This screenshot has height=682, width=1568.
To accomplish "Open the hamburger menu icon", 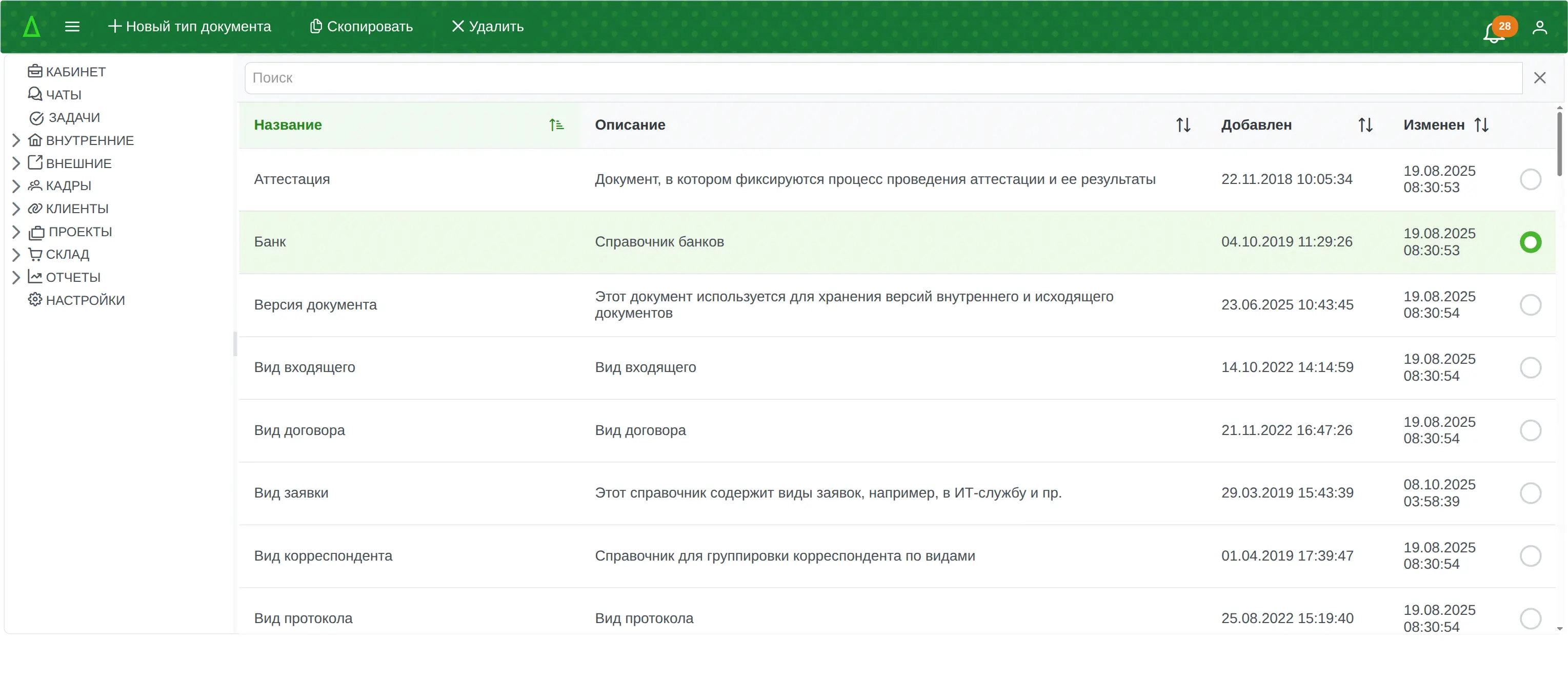I will (x=72, y=26).
